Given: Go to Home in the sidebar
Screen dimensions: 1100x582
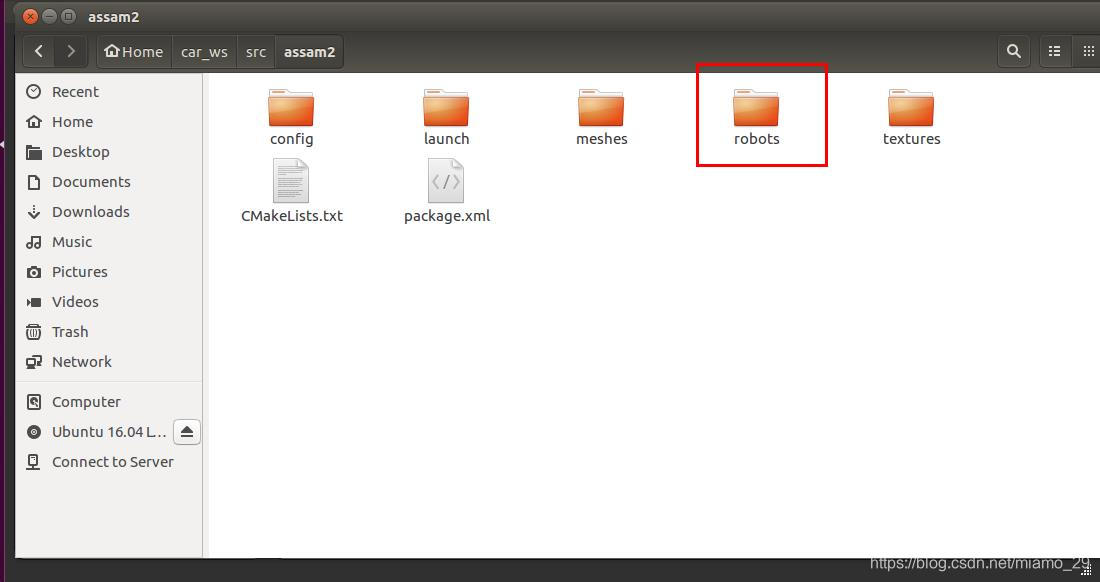Looking at the screenshot, I should tap(109, 122).
